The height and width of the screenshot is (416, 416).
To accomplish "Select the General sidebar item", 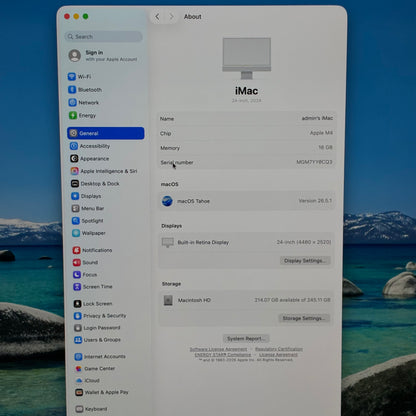I will click(106, 133).
